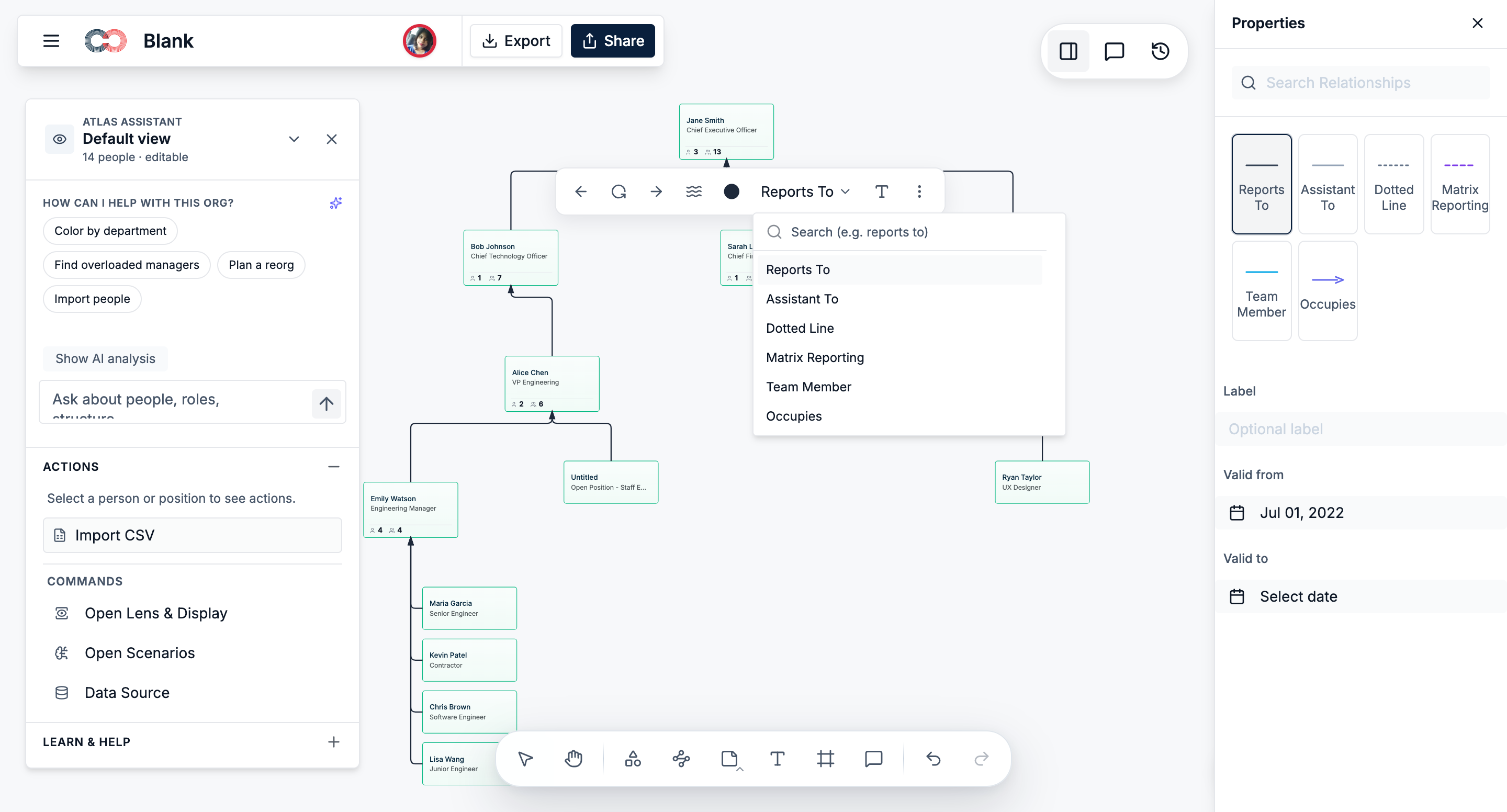
Task: Expand the Default view chevron
Action: [294, 139]
